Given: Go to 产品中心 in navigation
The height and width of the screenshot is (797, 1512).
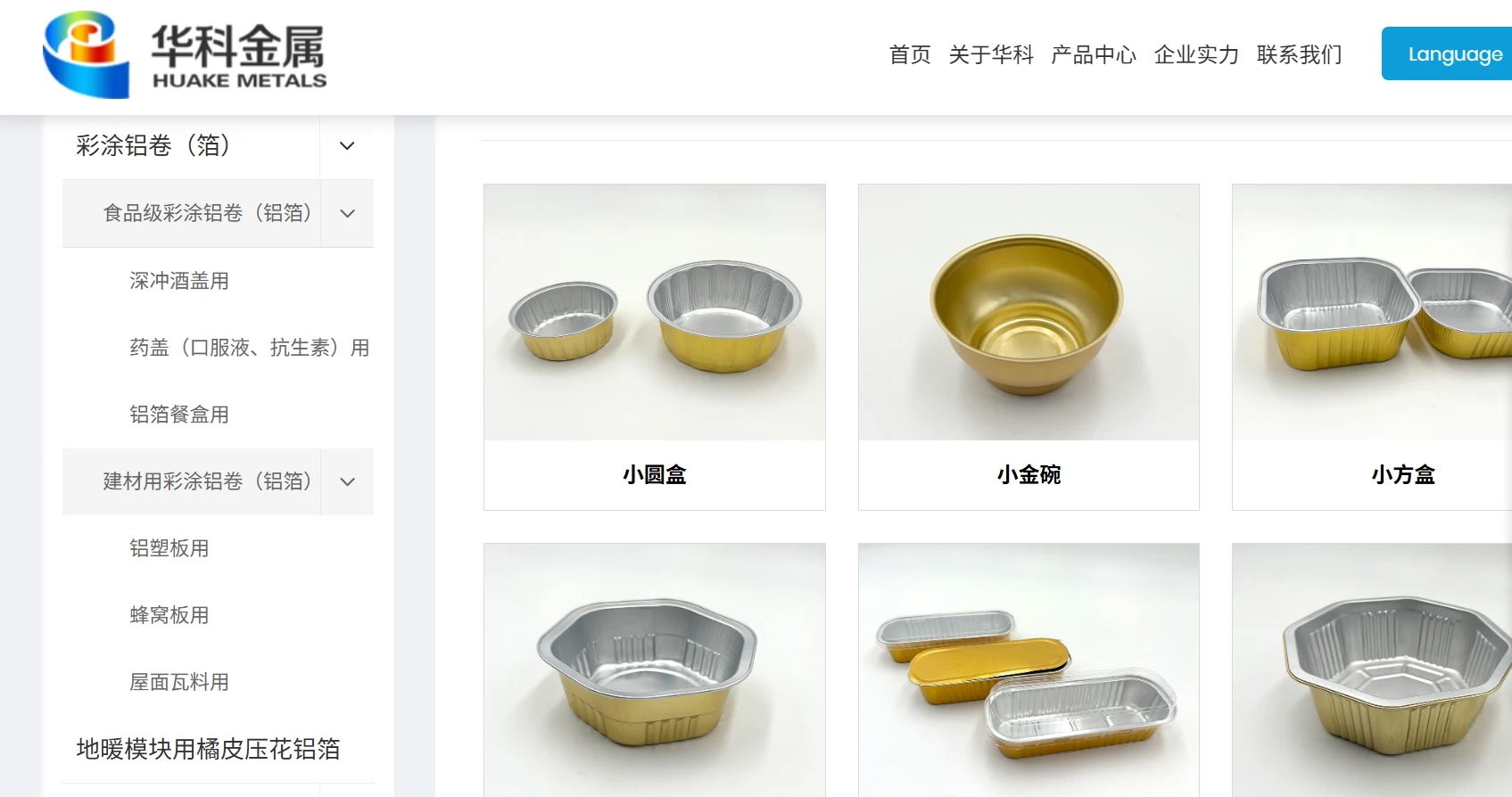Looking at the screenshot, I should (x=1094, y=54).
